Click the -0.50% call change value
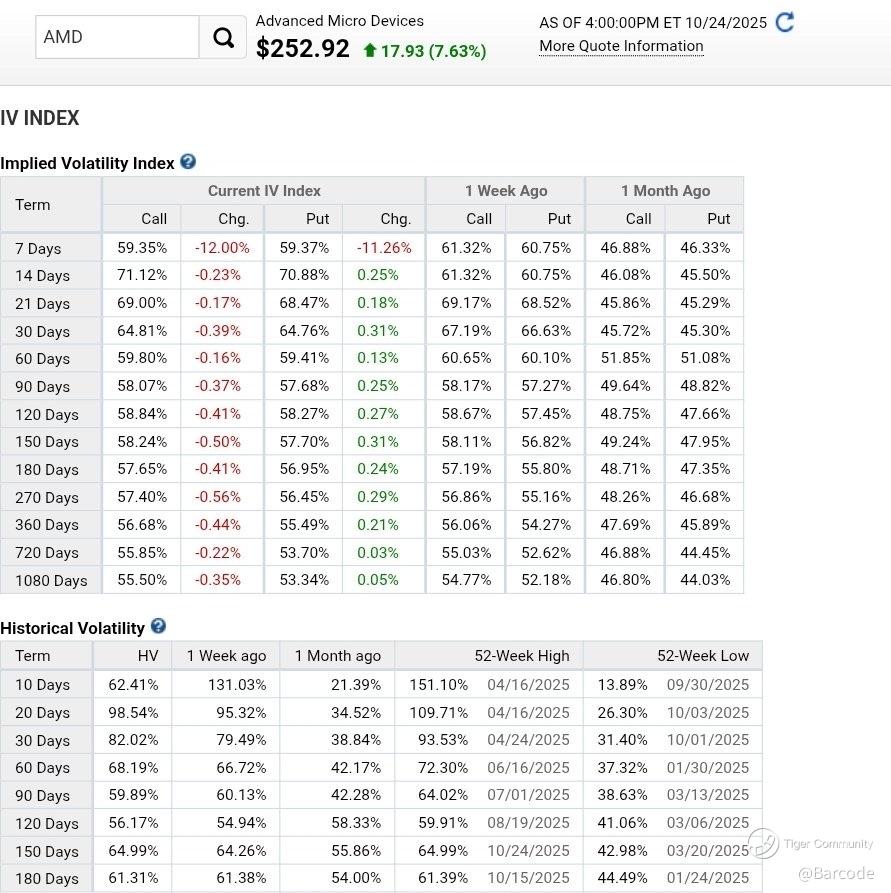The width and height of the screenshot is (891, 893). pyautogui.click(x=218, y=442)
